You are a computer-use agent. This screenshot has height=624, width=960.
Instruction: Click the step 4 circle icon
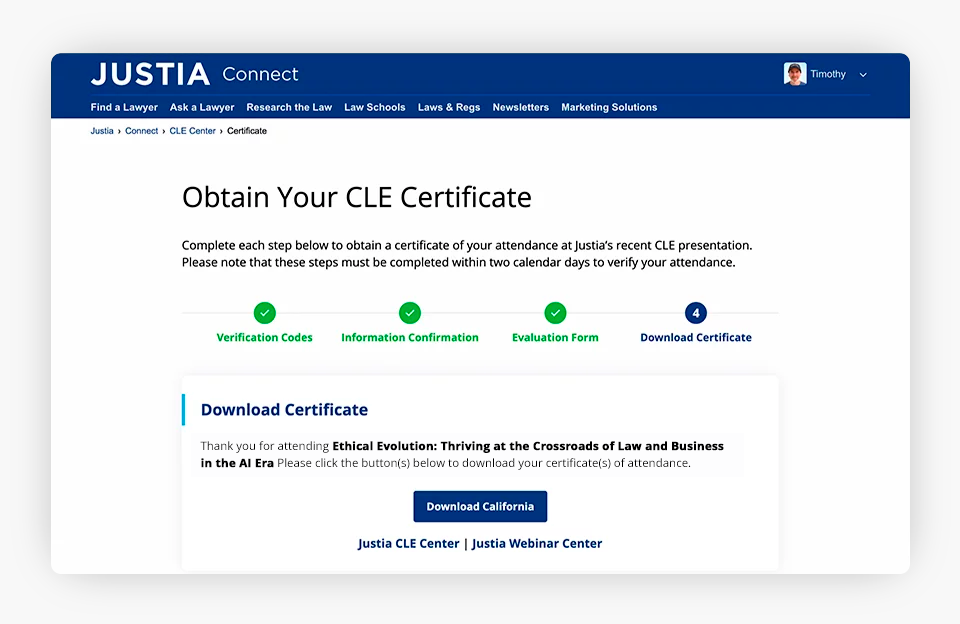(x=696, y=313)
